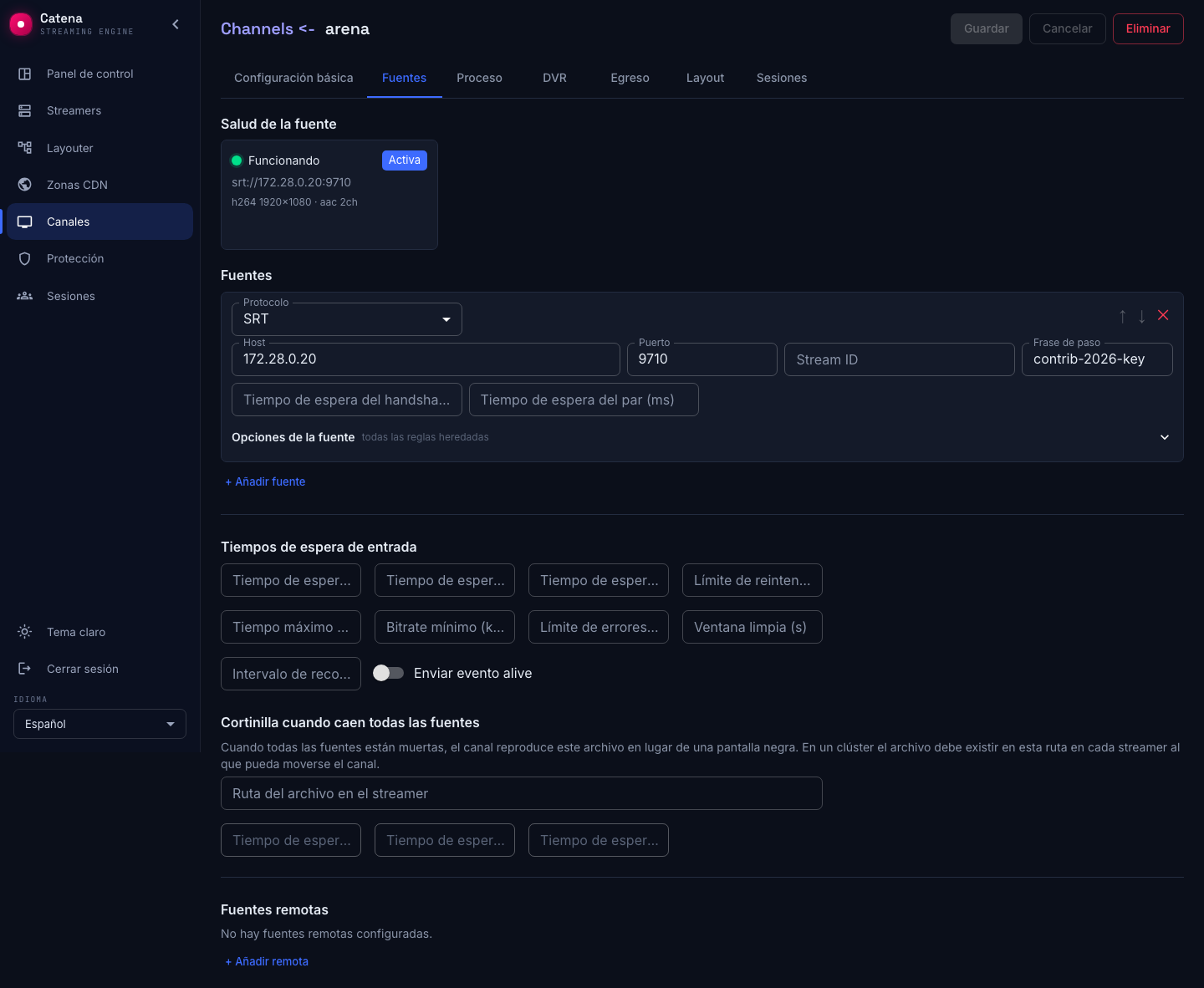Open the Egreso tab
The width and height of the screenshot is (1204, 988).
click(x=630, y=78)
